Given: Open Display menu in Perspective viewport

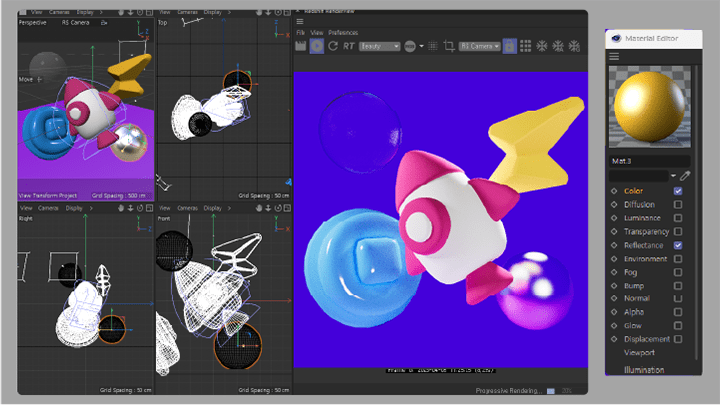Looking at the screenshot, I should tap(85, 12).
